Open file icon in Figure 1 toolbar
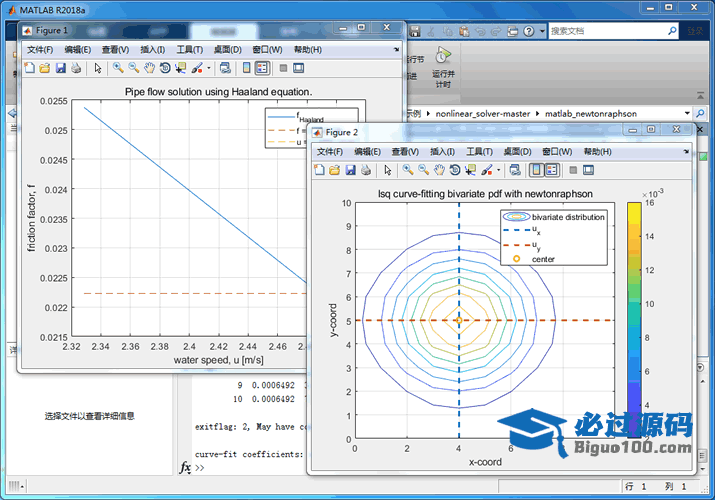This screenshot has width=715, height=500. [45, 68]
